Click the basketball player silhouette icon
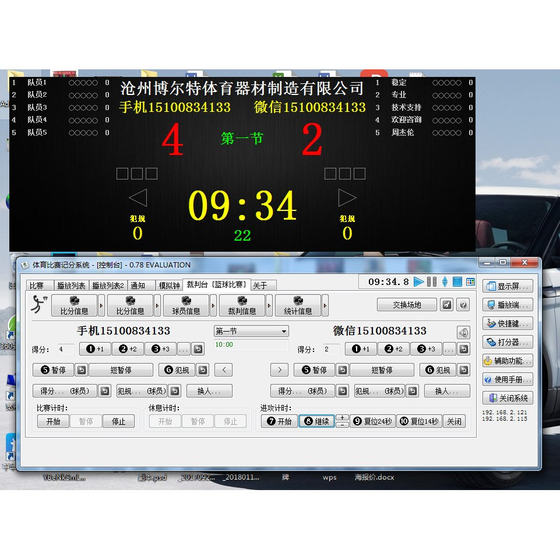560x560 pixels. (x=39, y=304)
